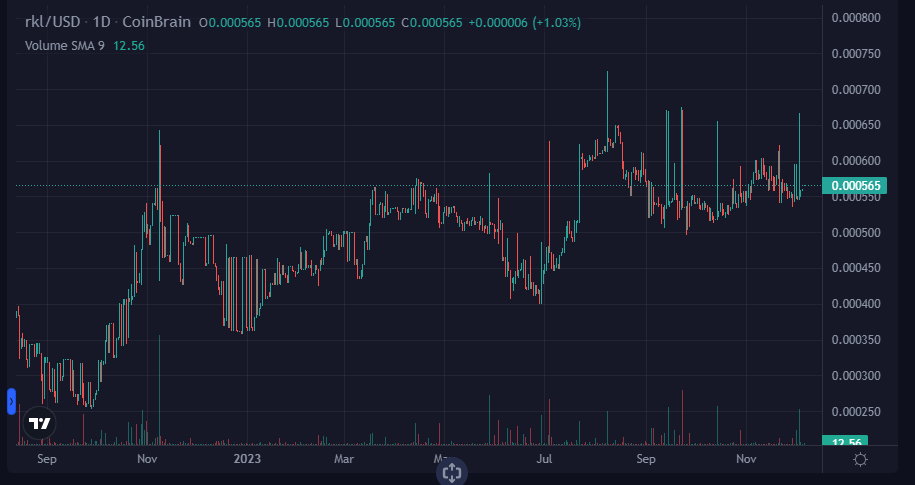Screen dimensions: 915x485
Task: Click the Volume SMA value 12.56
Action: 128,46
